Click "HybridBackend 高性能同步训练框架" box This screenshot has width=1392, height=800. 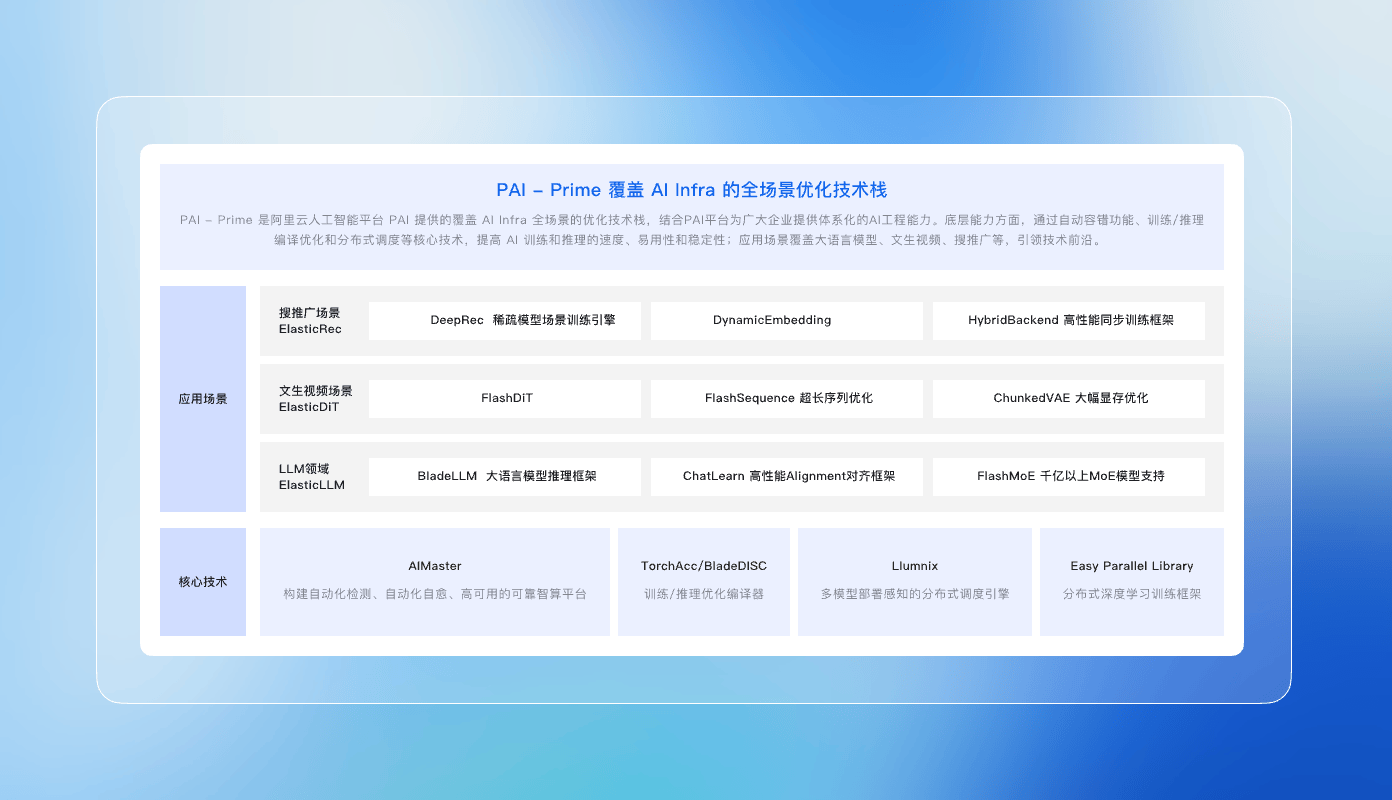1069,321
